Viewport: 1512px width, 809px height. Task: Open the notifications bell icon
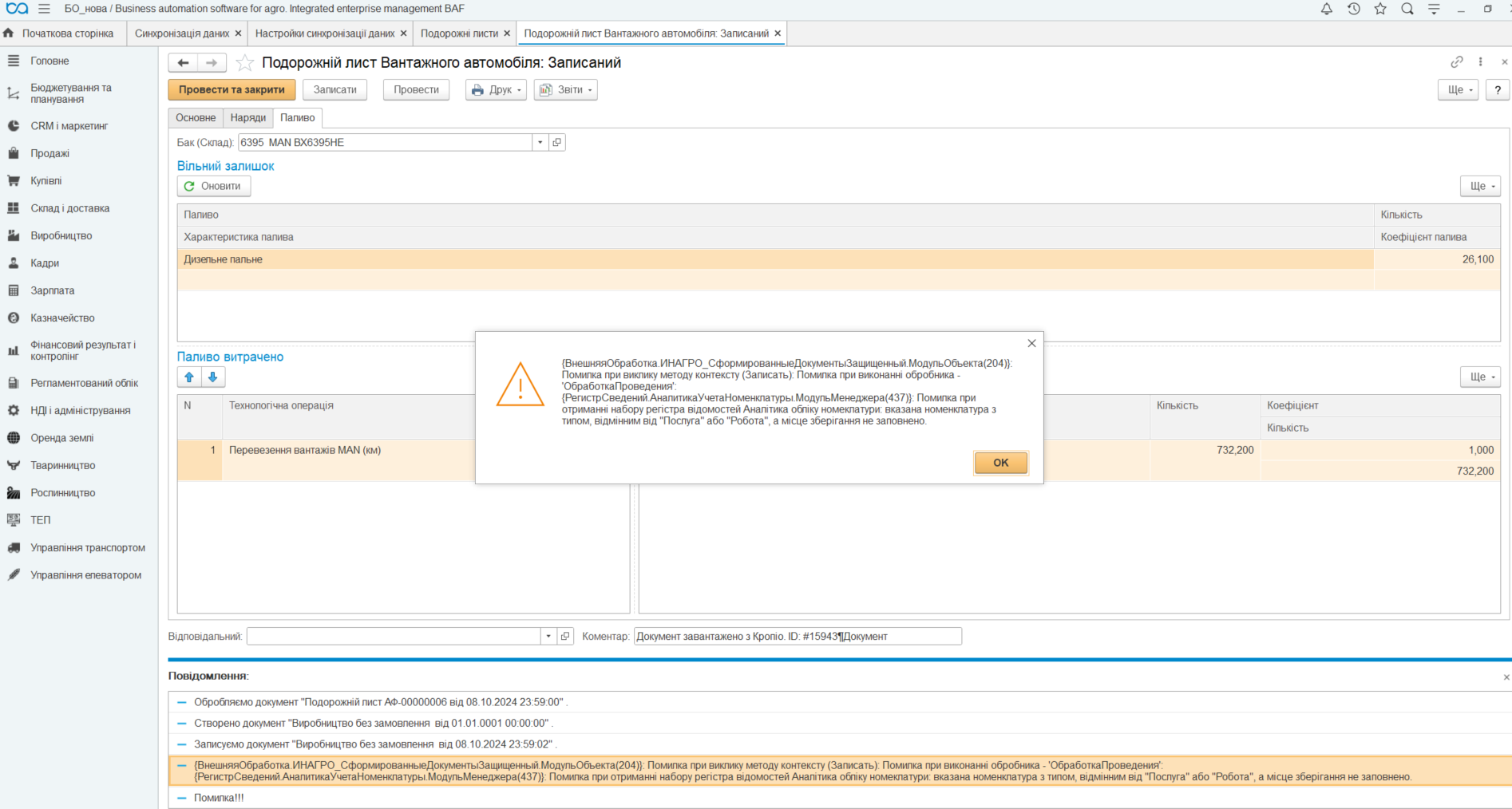click(x=1326, y=9)
